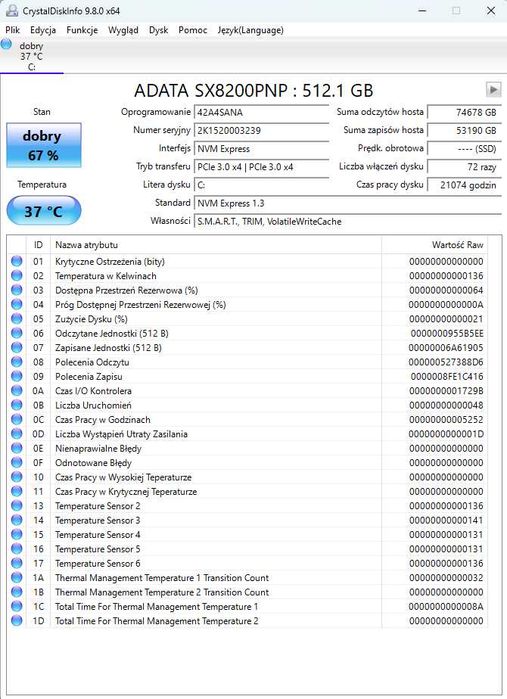The height and width of the screenshot is (699, 507).
Task: Select the Thermal Management Temperature 1 Transition Count row
Action: point(248,578)
